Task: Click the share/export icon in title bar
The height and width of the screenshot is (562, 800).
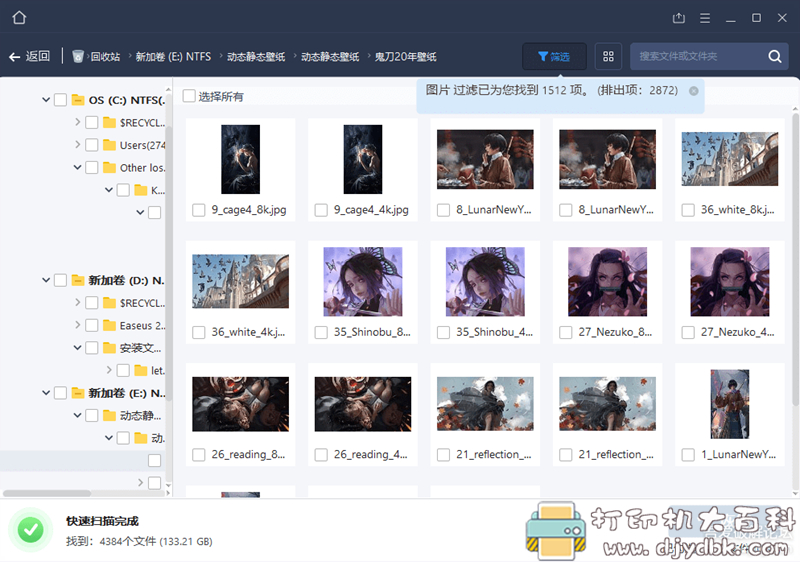Action: (679, 18)
